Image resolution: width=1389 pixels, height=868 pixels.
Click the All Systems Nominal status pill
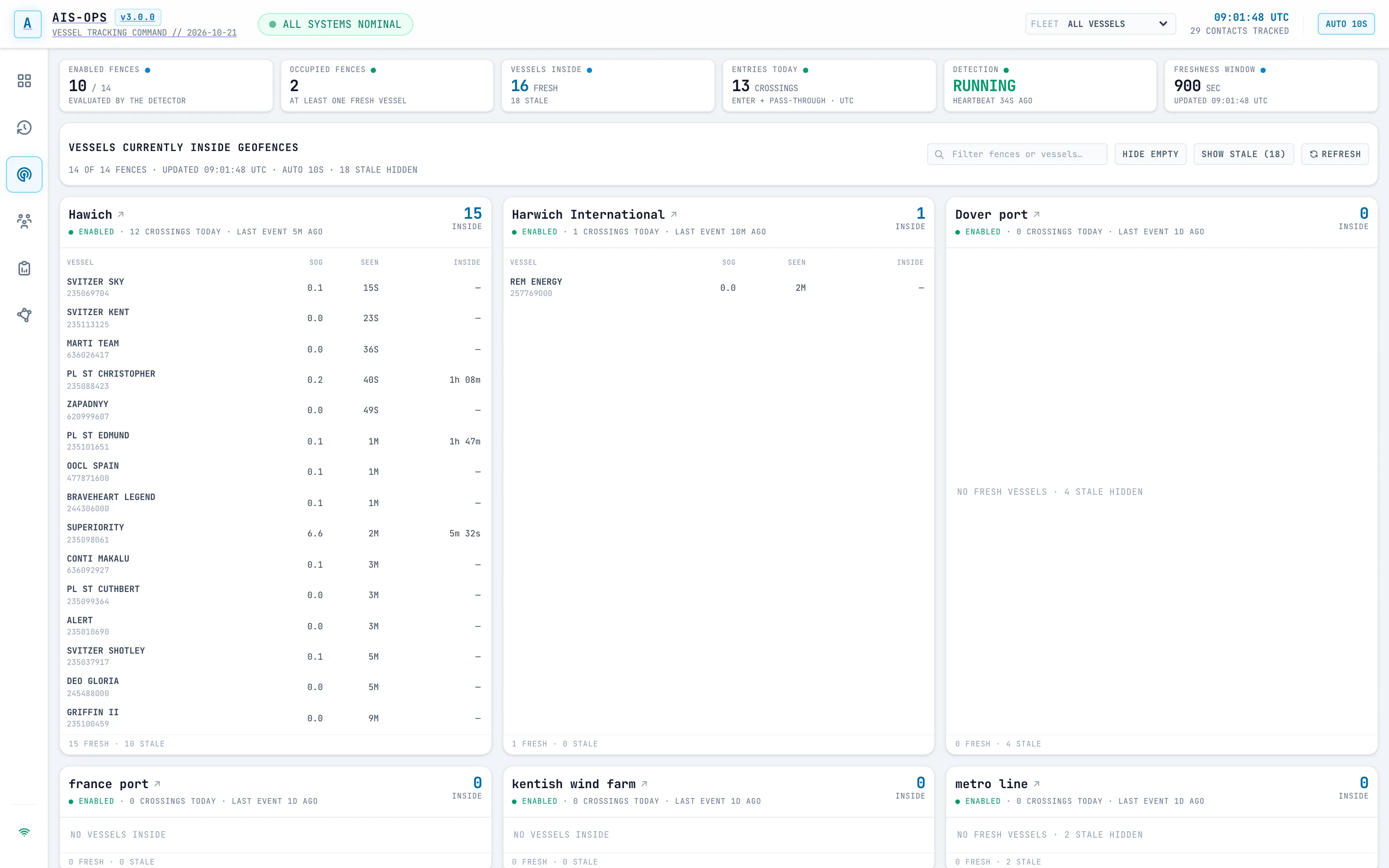pos(335,24)
